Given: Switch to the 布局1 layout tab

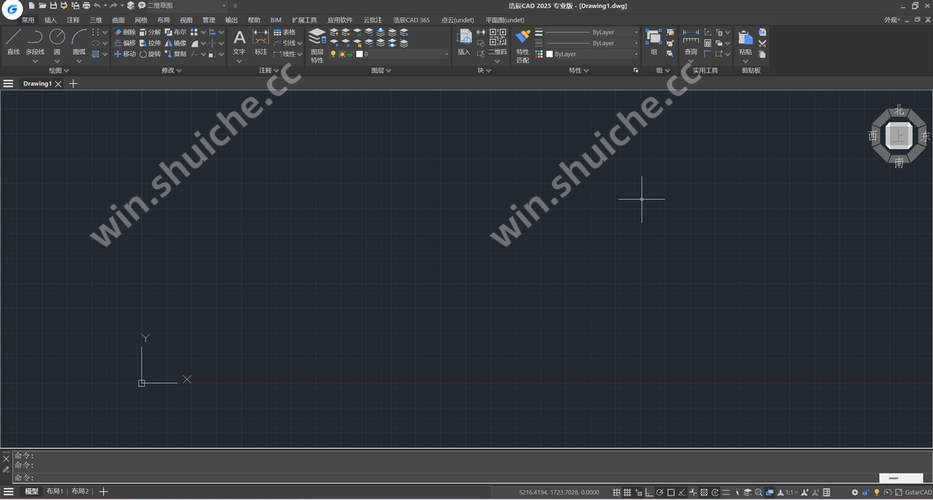Looking at the screenshot, I should point(55,492).
